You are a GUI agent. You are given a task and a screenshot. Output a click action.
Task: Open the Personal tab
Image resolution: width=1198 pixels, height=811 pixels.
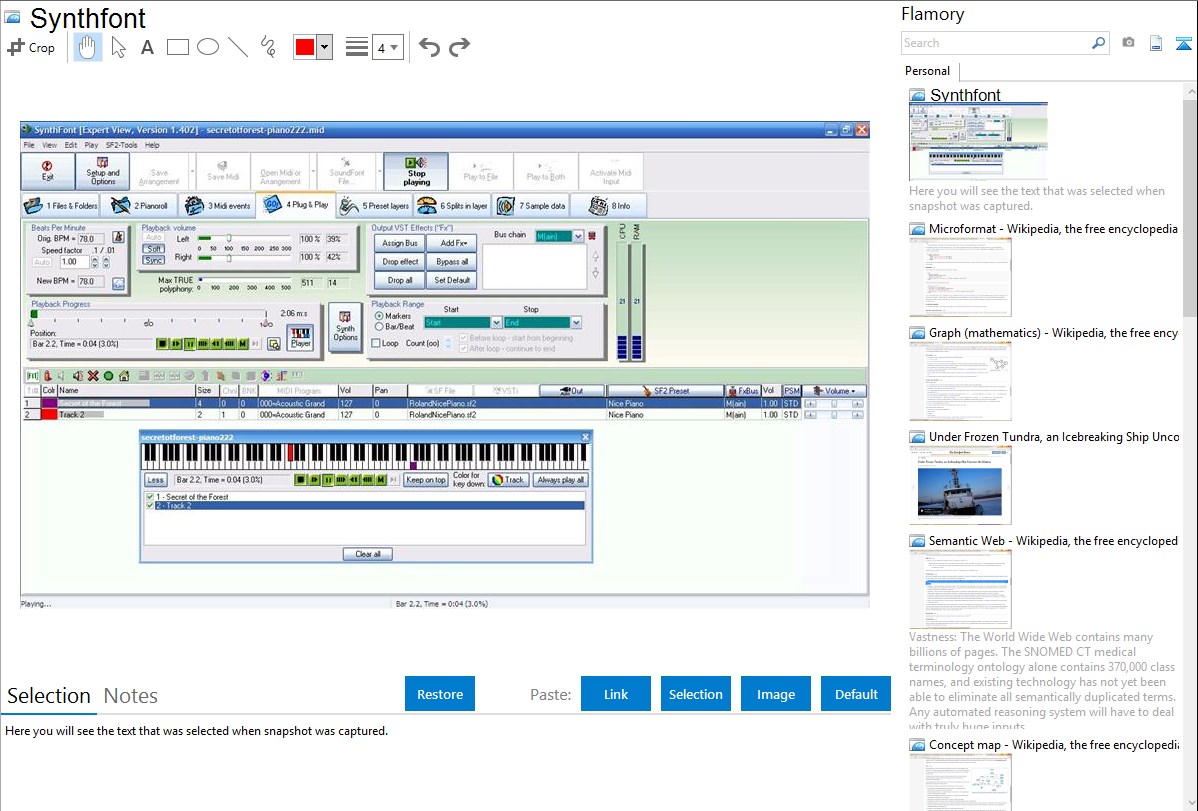pos(928,71)
